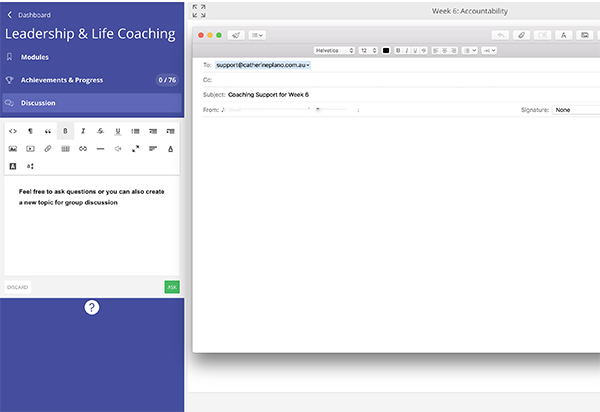The image size is (600, 412).
Task: Click the blockquote icon in the editor
Action: click(48, 131)
